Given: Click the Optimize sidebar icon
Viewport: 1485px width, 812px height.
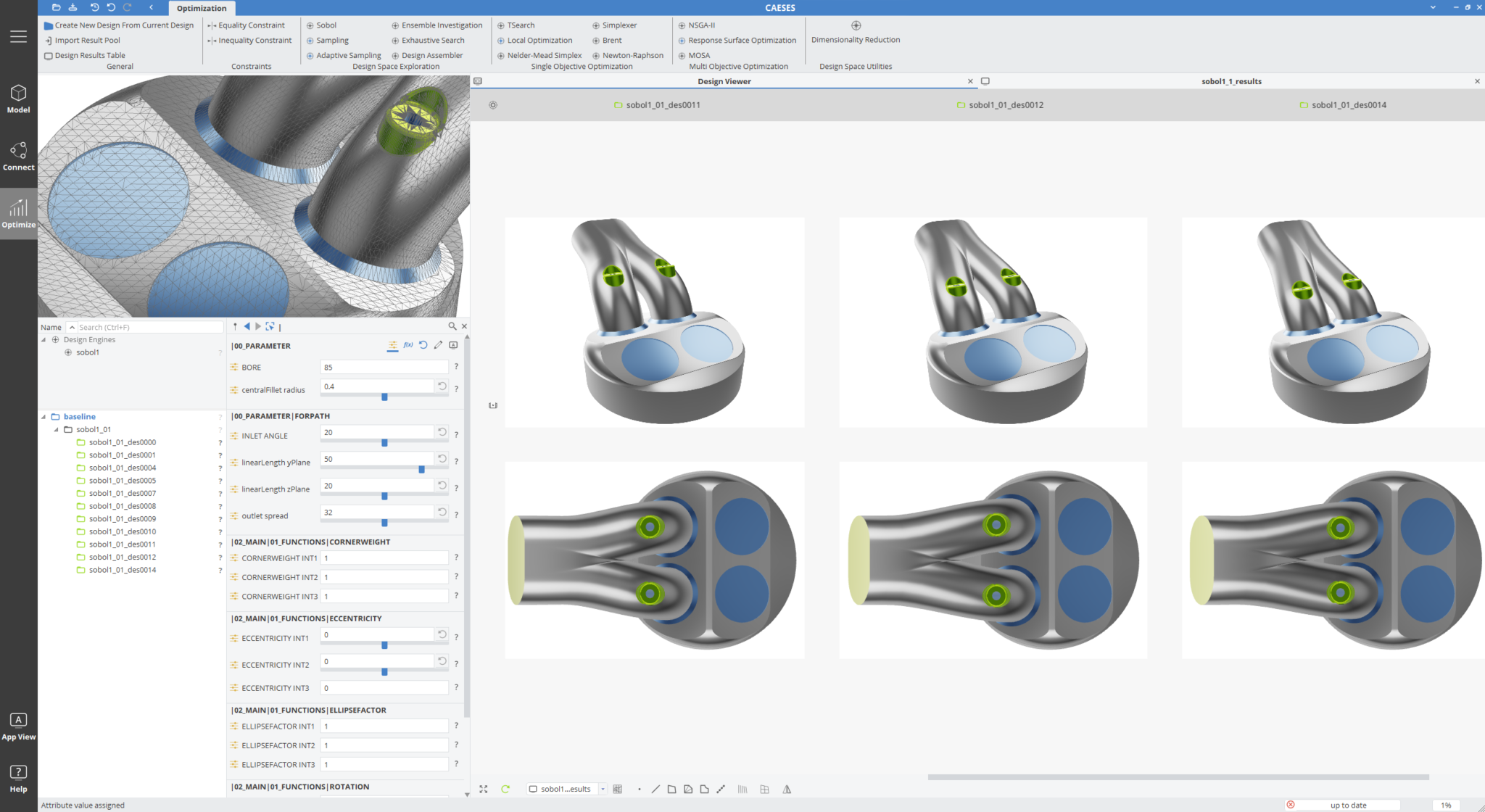Looking at the screenshot, I should point(18,213).
